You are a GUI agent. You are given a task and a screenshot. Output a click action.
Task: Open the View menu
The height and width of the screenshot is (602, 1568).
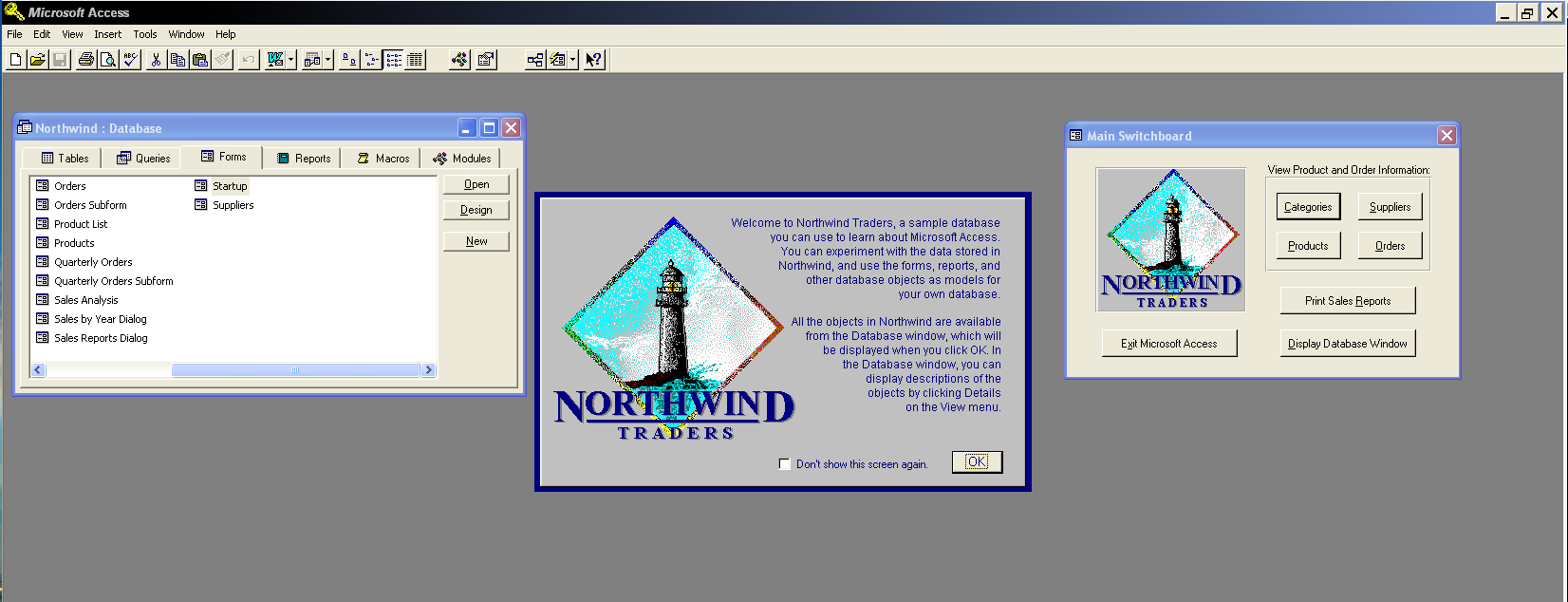(x=72, y=34)
